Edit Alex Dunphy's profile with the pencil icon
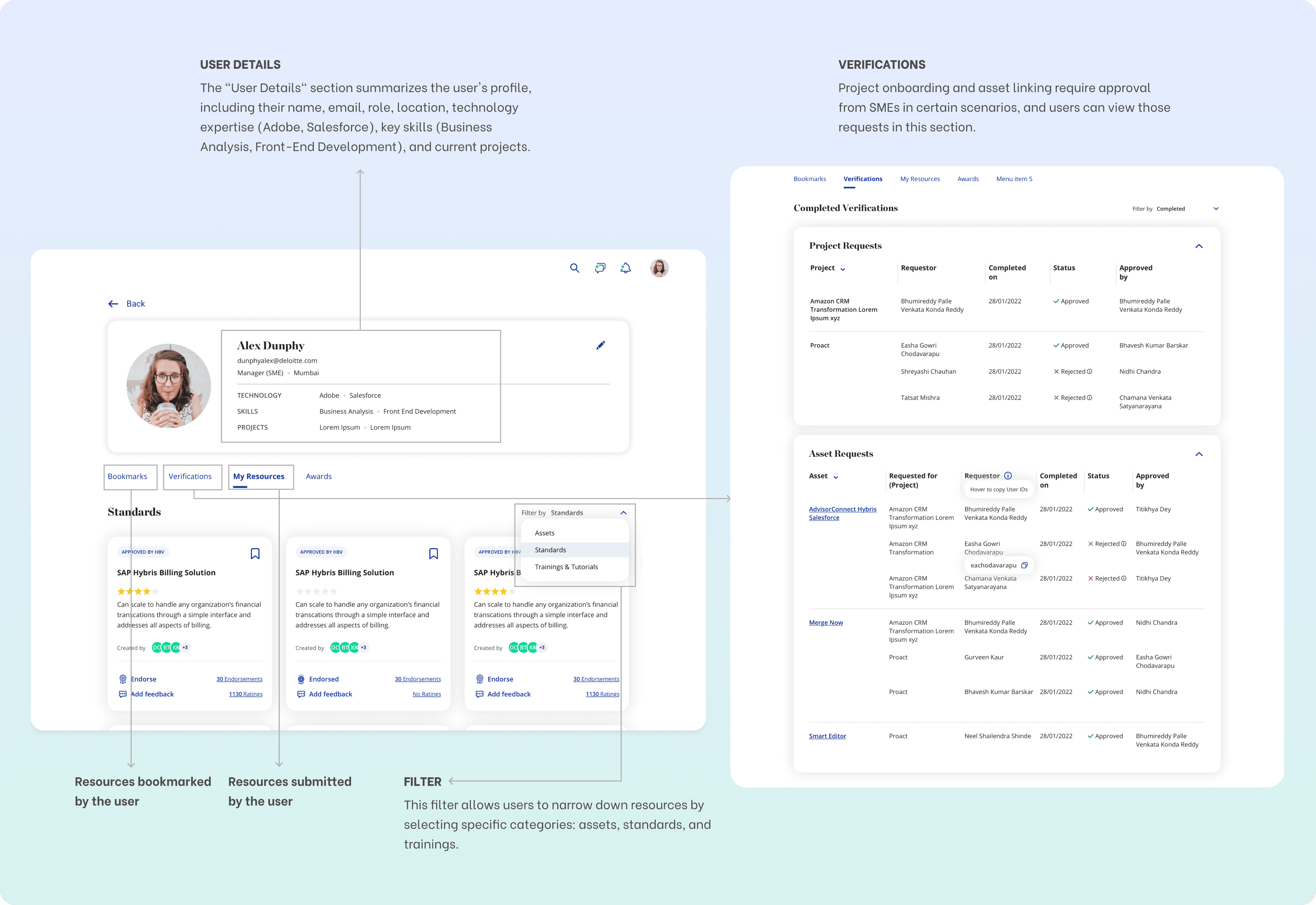Image resolution: width=1316 pixels, height=905 pixels. [x=601, y=345]
